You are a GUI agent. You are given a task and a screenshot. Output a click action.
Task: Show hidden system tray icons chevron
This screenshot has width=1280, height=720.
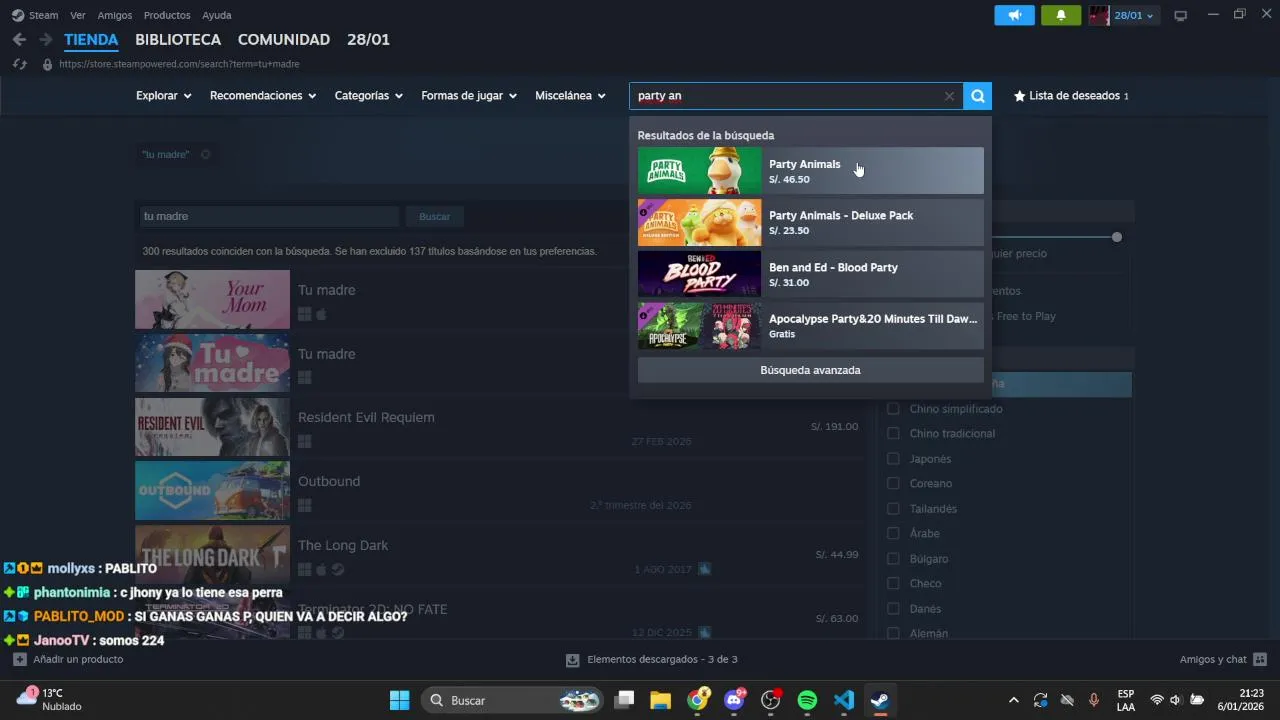[1014, 700]
